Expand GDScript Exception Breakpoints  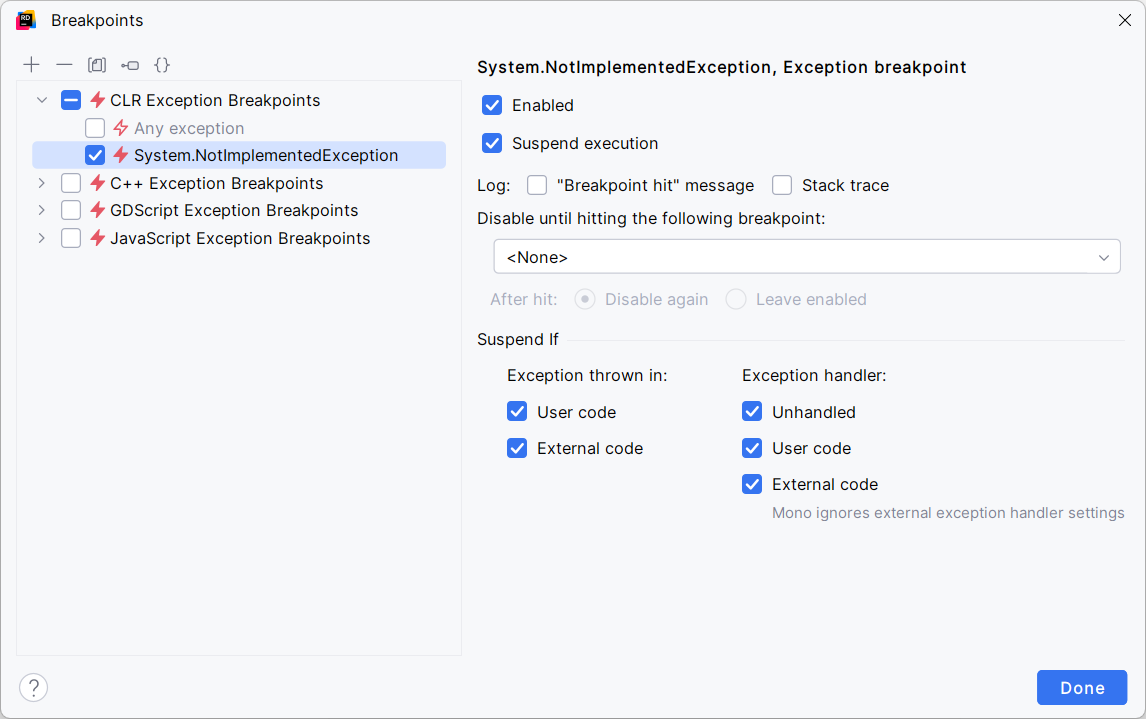41,210
